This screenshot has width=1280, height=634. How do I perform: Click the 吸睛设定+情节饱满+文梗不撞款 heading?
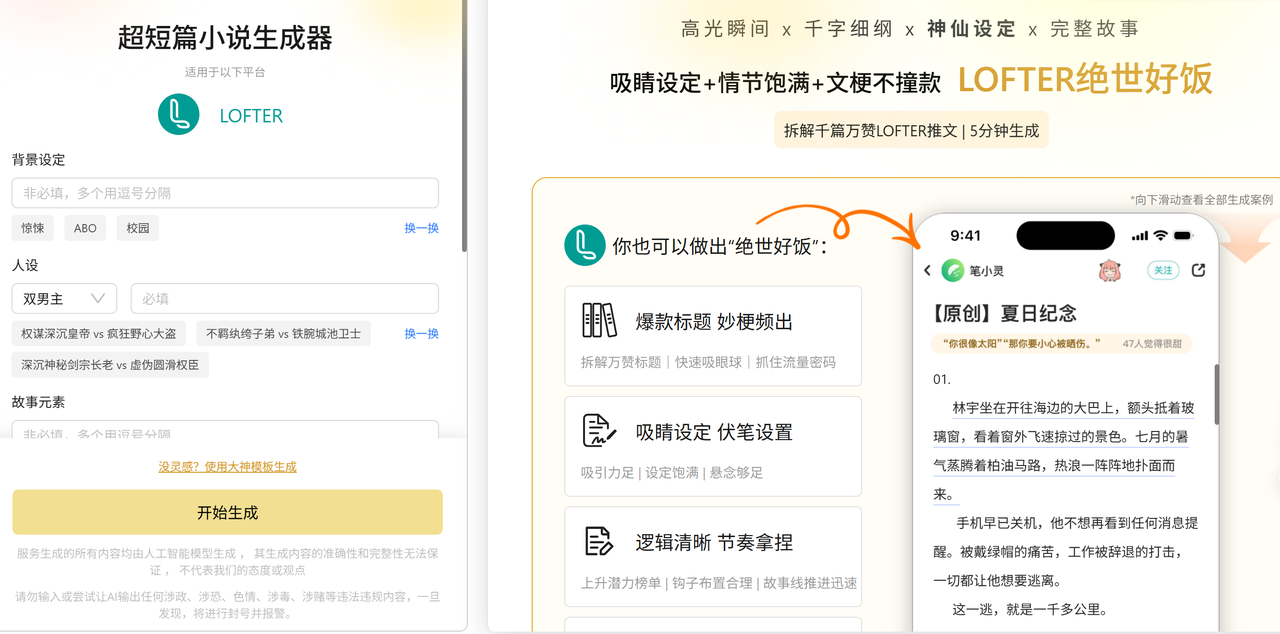(x=776, y=83)
